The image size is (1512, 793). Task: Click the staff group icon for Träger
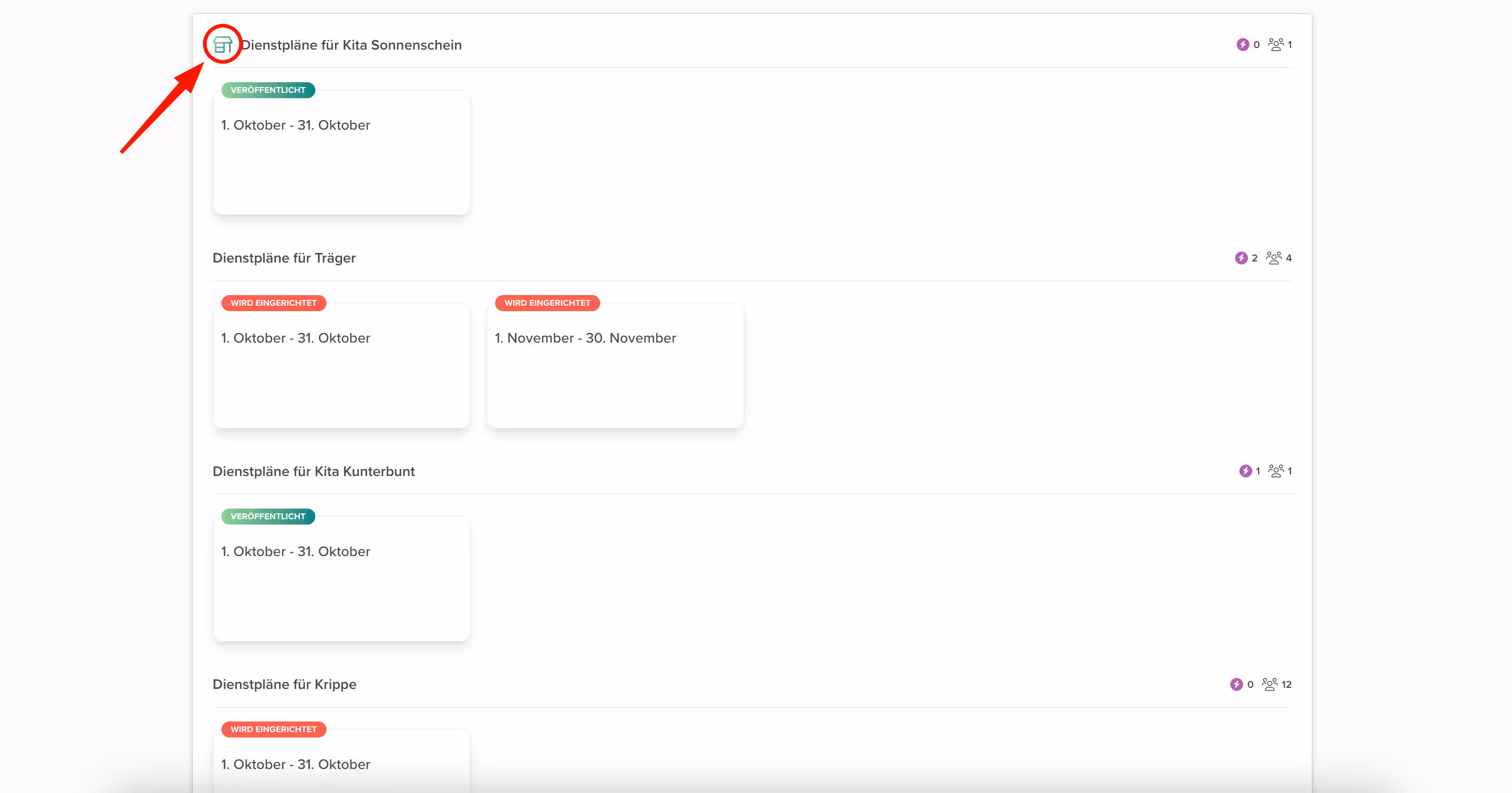point(1273,258)
